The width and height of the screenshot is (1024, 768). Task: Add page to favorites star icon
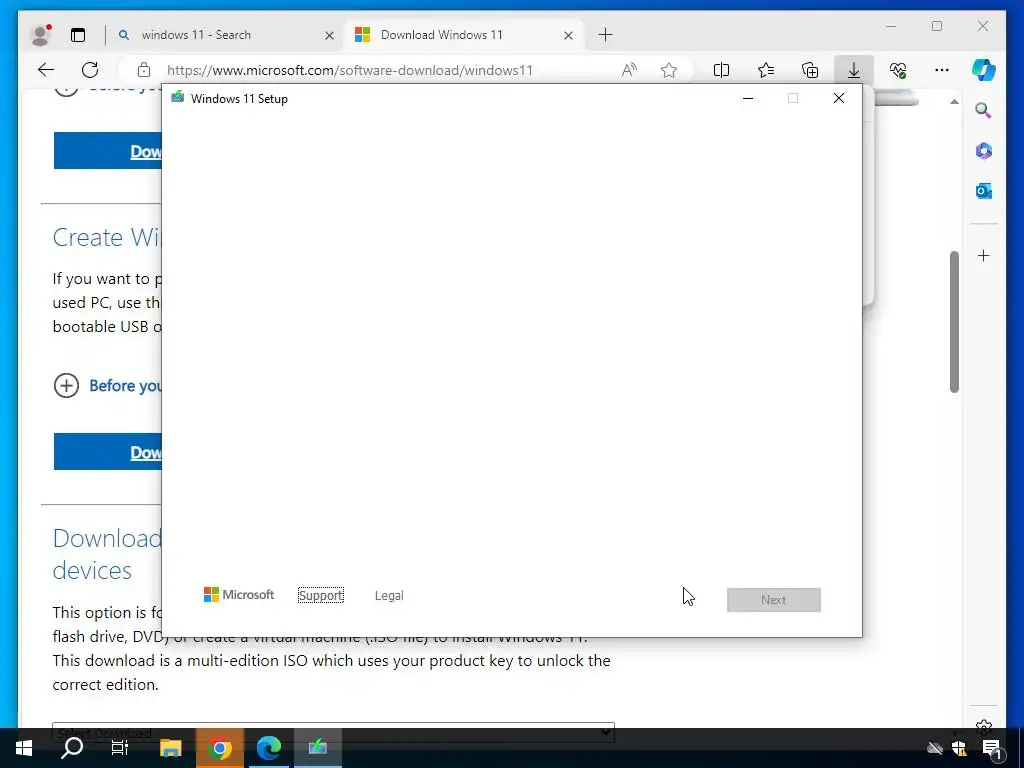pos(669,70)
